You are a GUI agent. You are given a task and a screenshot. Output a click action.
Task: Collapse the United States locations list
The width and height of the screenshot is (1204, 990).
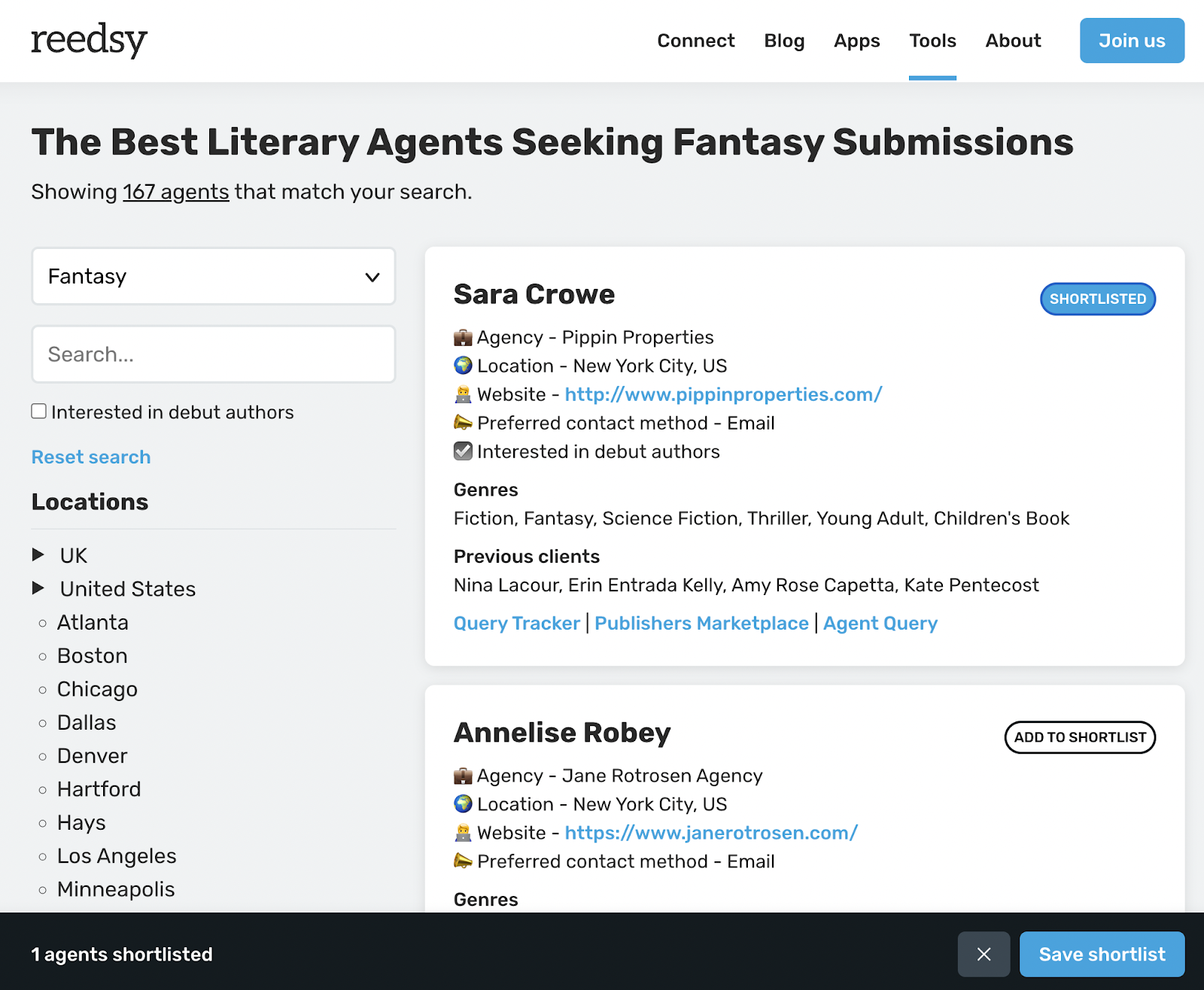click(x=114, y=589)
